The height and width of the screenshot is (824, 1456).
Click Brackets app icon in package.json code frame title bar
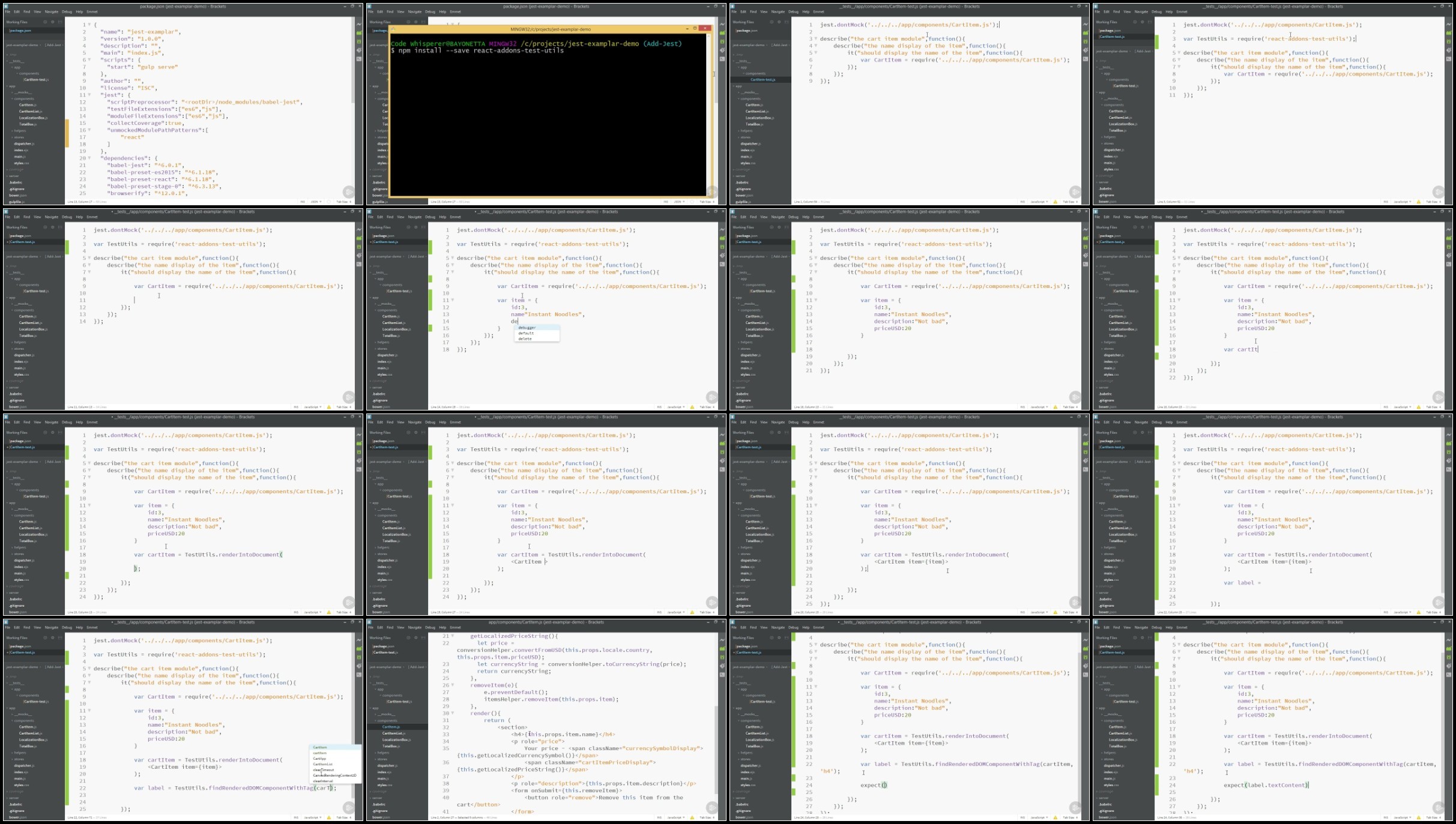6,6
